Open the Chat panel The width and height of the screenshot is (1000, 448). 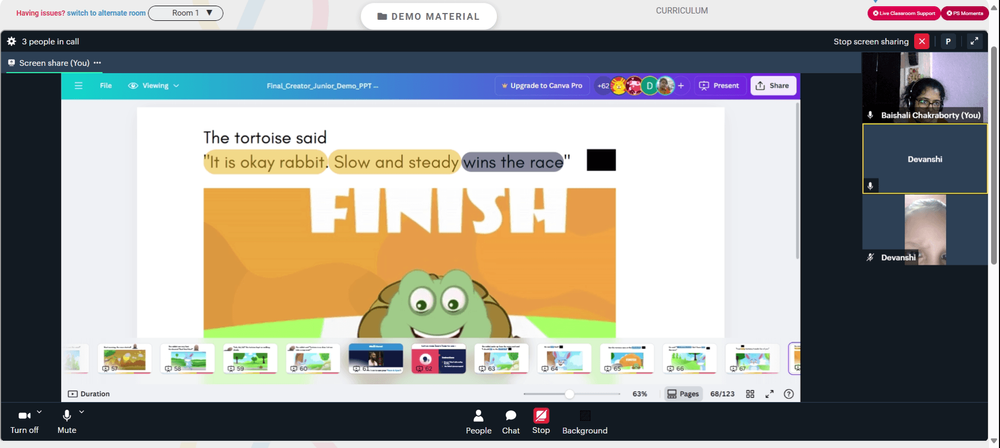tap(511, 422)
